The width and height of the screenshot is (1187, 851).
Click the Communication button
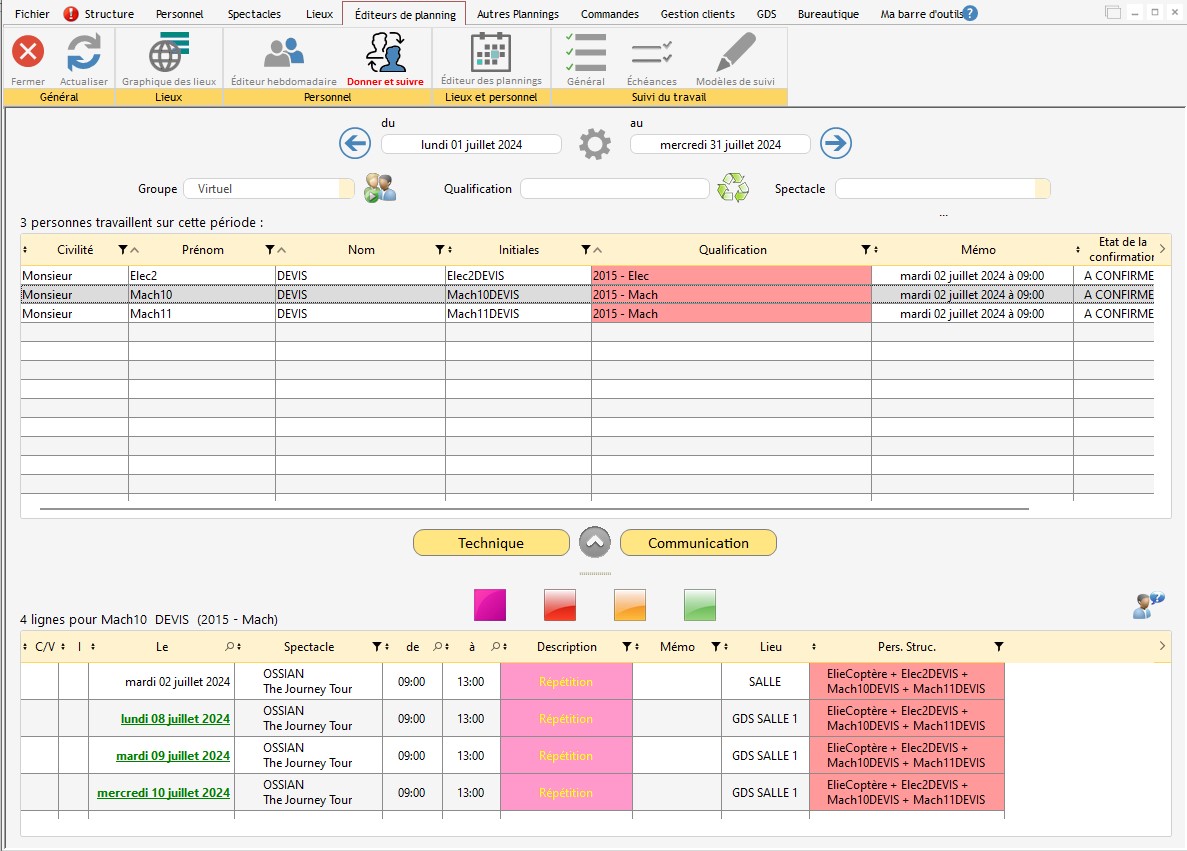click(698, 543)
